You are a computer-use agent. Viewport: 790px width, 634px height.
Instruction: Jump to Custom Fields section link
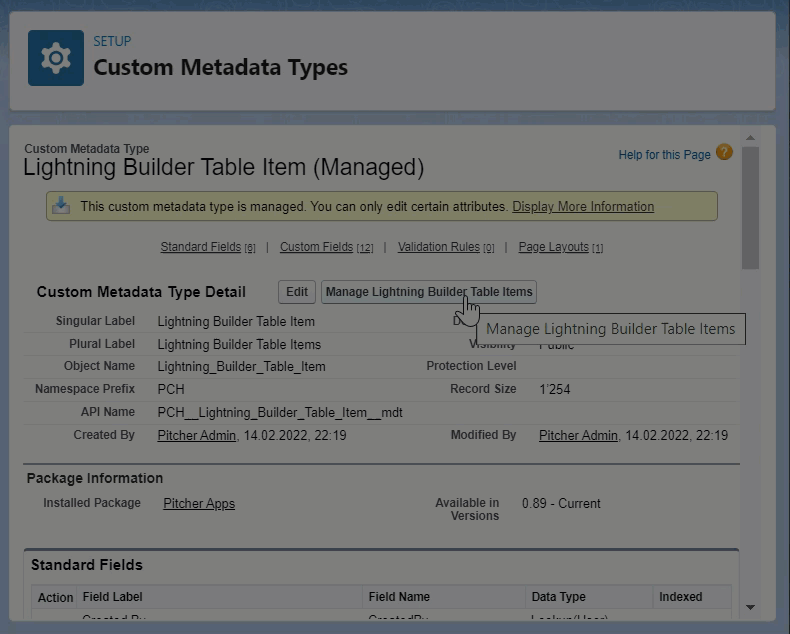pos(316,247)
